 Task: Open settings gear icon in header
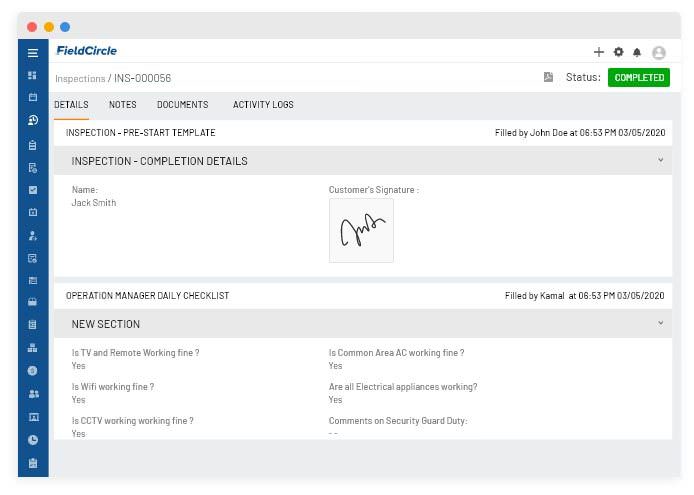click(618, 52)
